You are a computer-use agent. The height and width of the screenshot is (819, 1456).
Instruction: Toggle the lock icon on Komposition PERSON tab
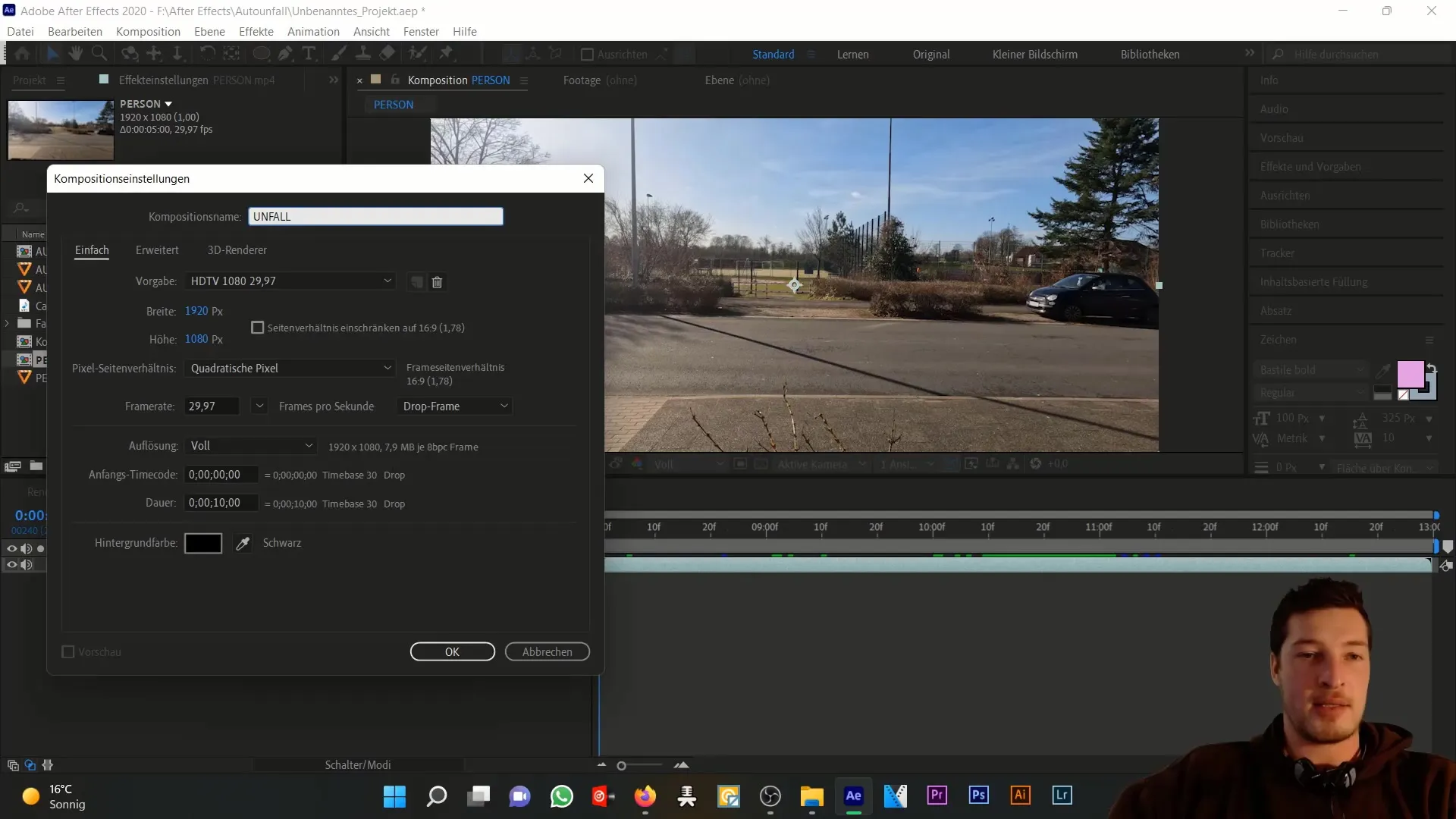[395, 80]
